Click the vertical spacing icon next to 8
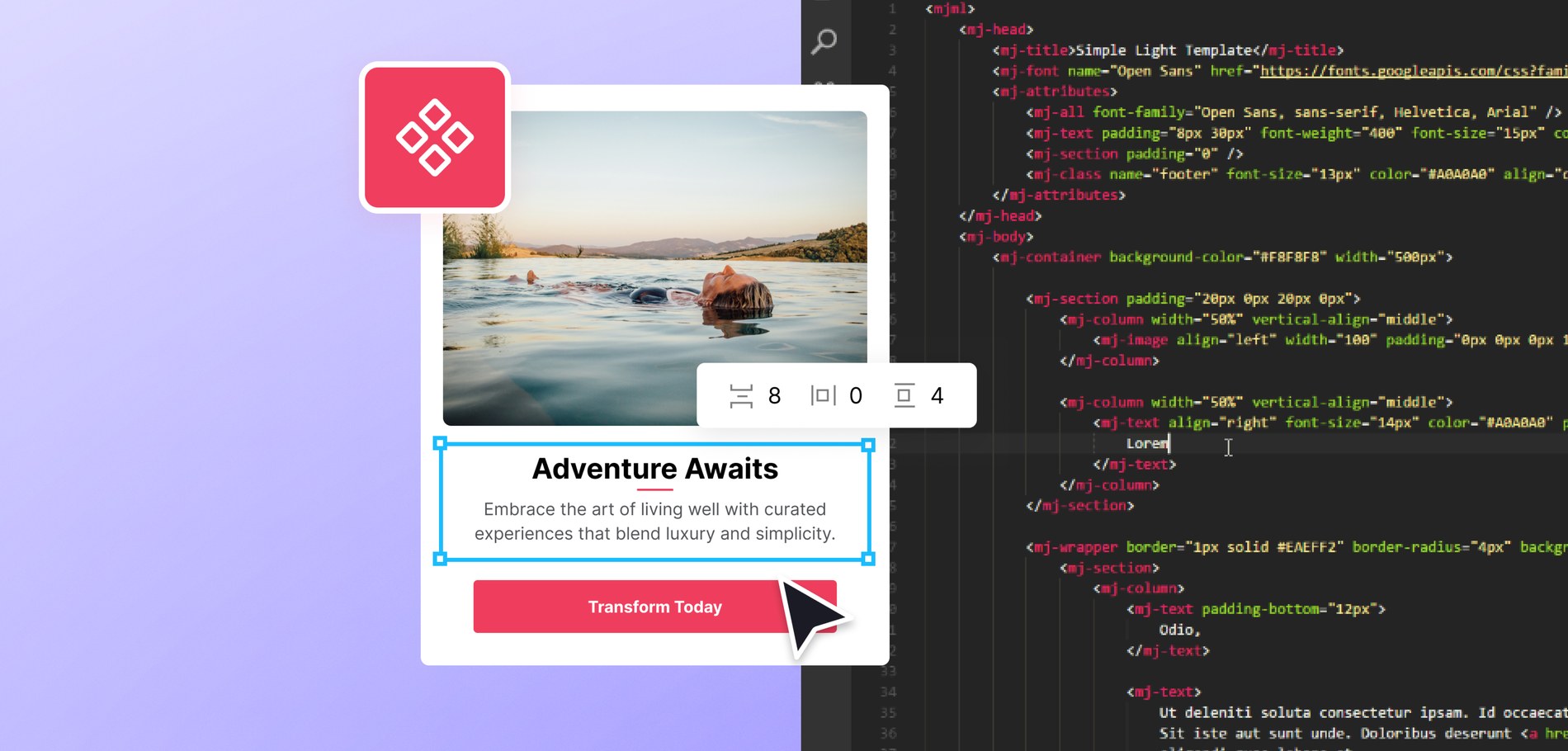Screen dimensions: 1568x751 (741, 396)
